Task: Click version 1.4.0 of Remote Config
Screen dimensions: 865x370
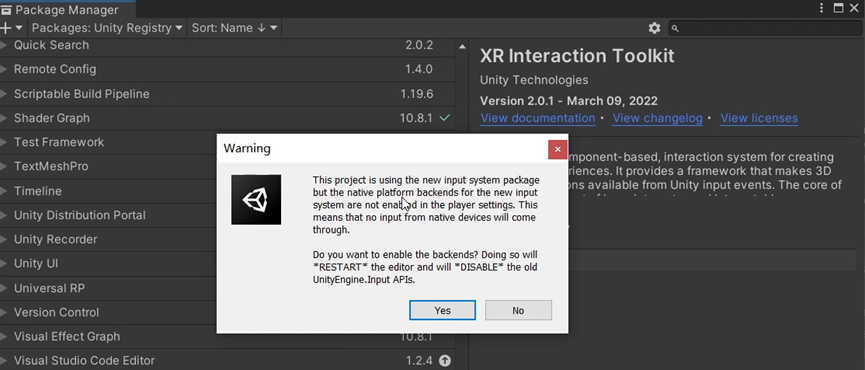Action: 419,69
